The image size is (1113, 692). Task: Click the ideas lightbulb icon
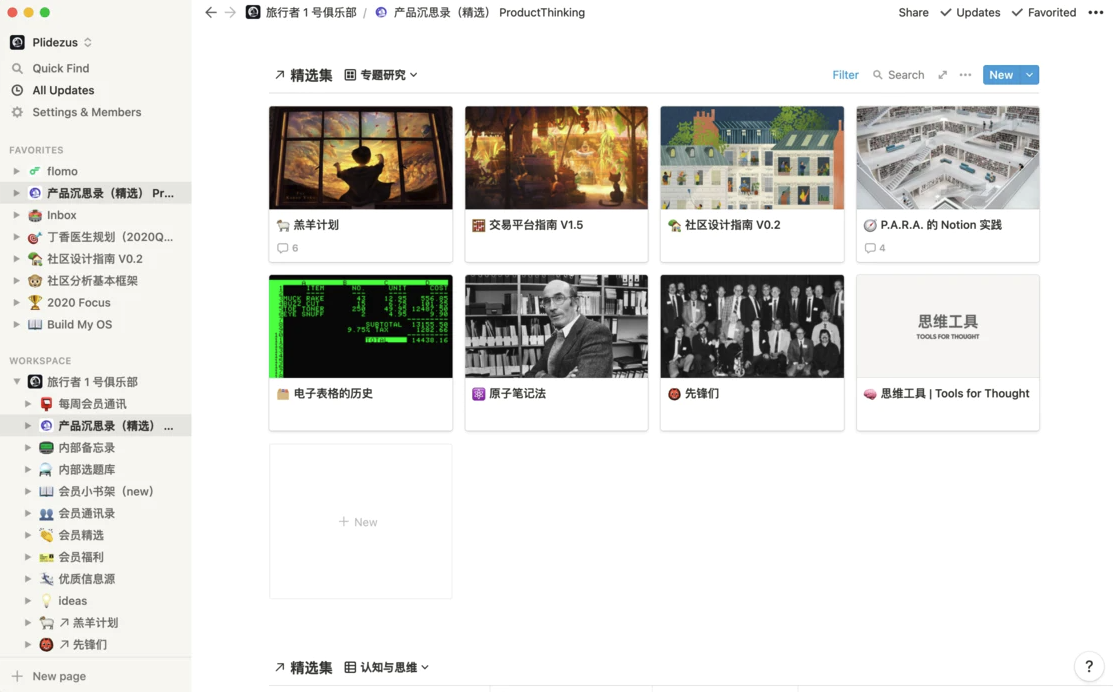(46, 600)
